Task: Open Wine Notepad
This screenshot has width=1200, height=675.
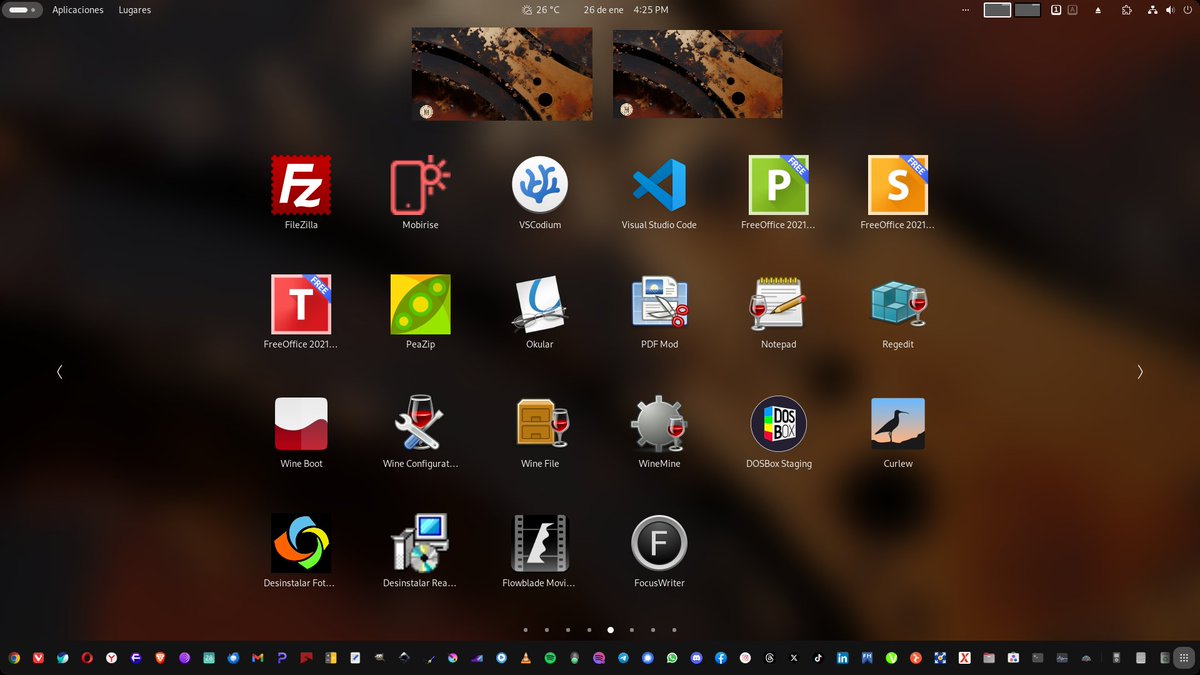Action: pos(778,313)
